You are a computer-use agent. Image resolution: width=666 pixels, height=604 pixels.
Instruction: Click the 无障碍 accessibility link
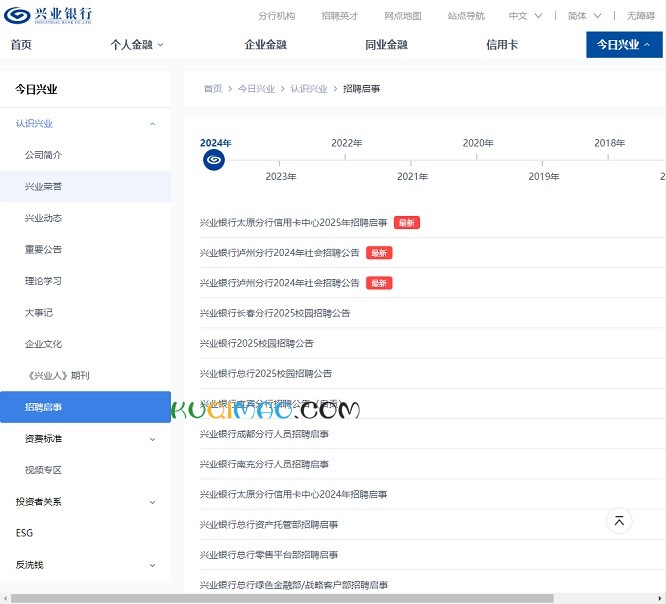click(x=641, y=16)
